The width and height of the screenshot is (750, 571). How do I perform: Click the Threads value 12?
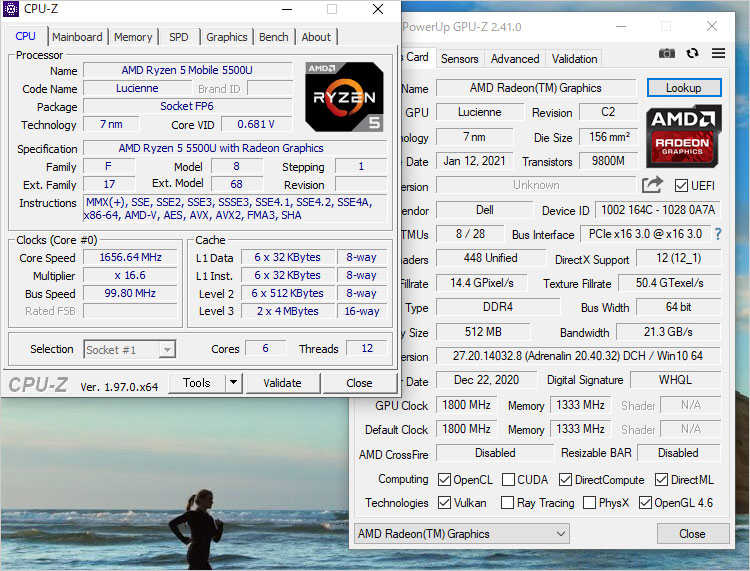(367, 349)
